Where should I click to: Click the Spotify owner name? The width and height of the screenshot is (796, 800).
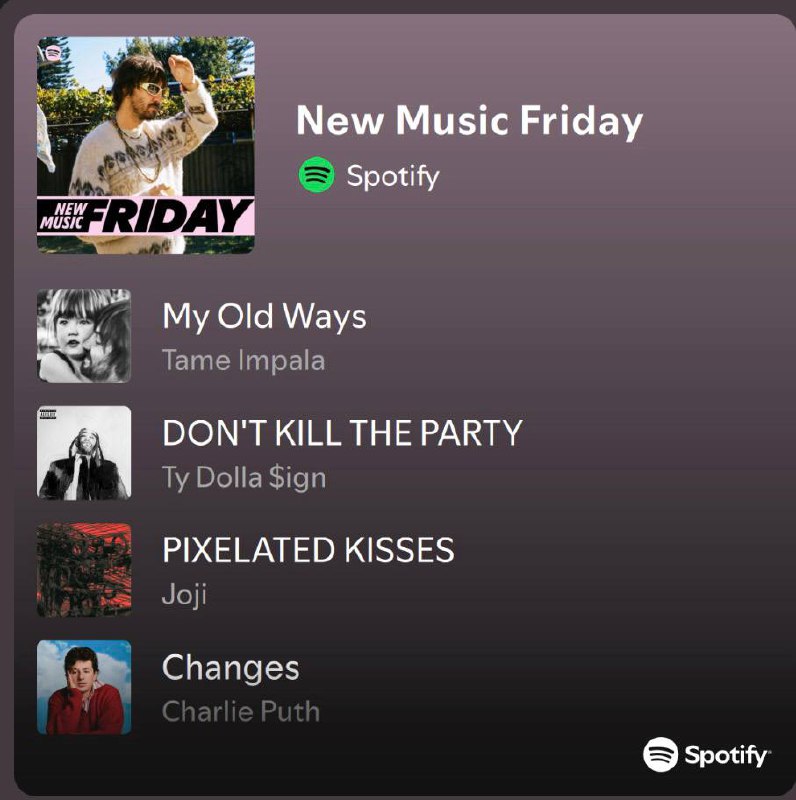(x=393, y=176)
